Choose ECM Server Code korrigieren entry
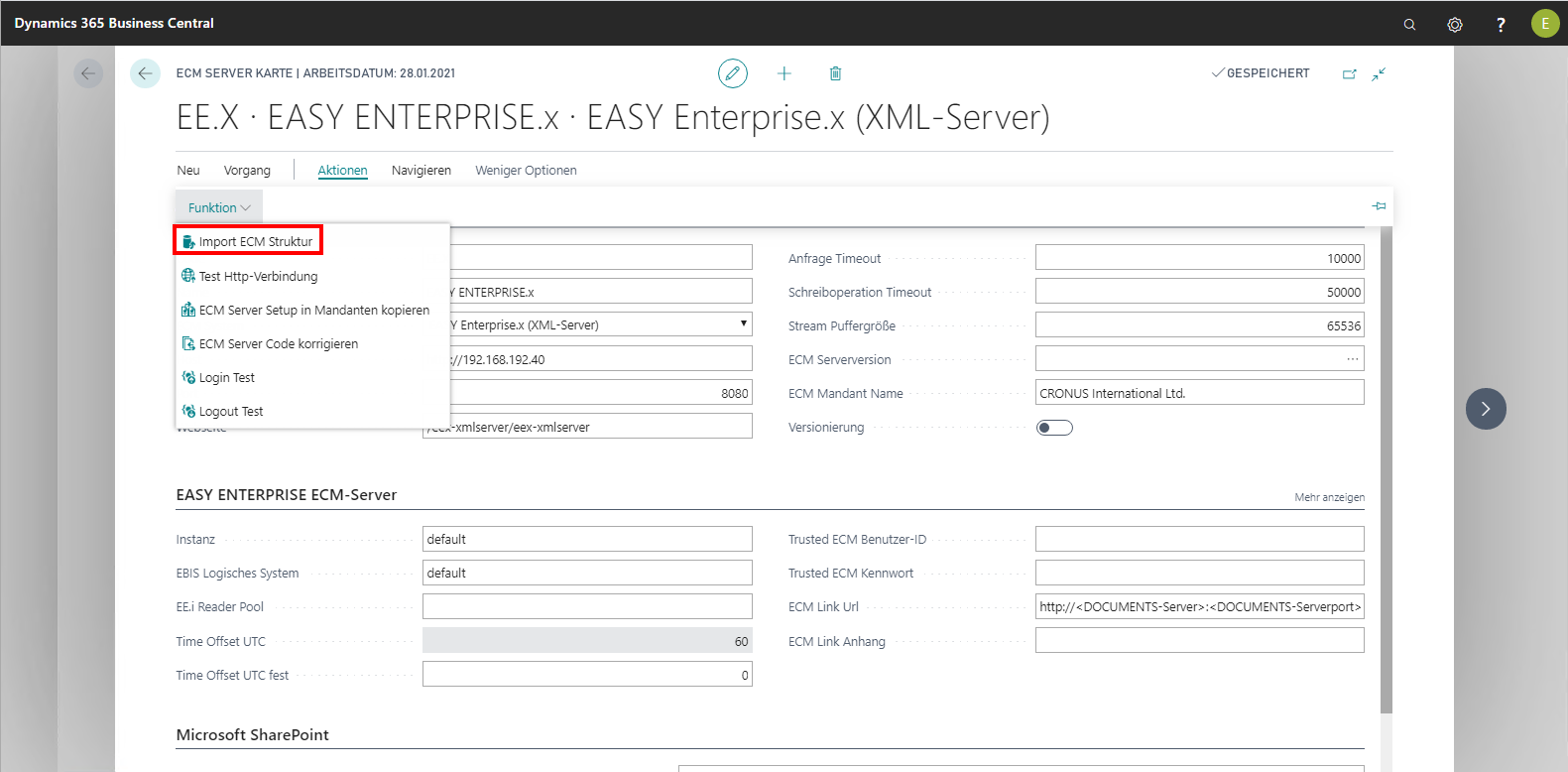This screenshot has width=1568, height=772. coord(312,343)
